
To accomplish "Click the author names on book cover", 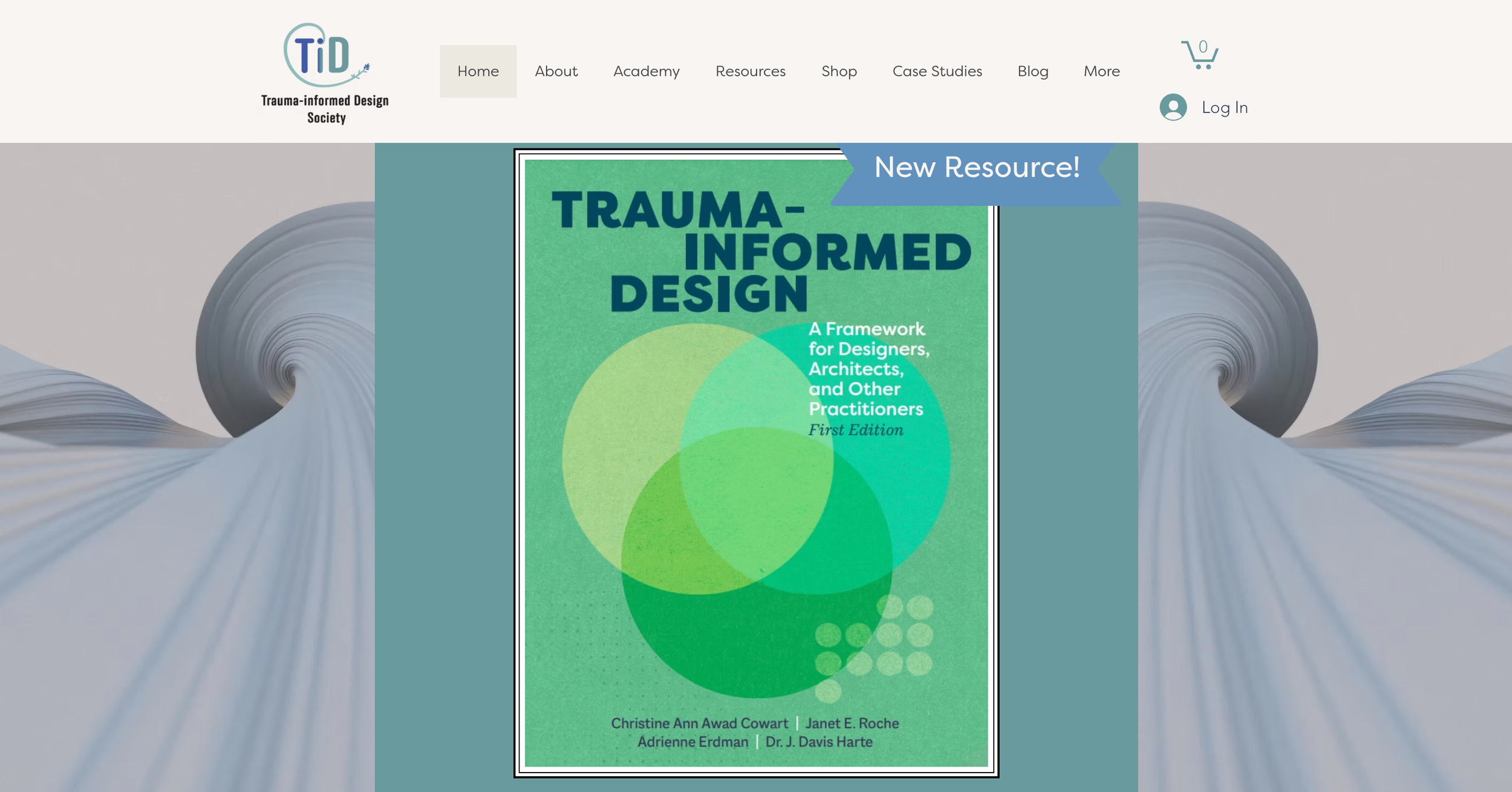I will (x=755, y=732).
